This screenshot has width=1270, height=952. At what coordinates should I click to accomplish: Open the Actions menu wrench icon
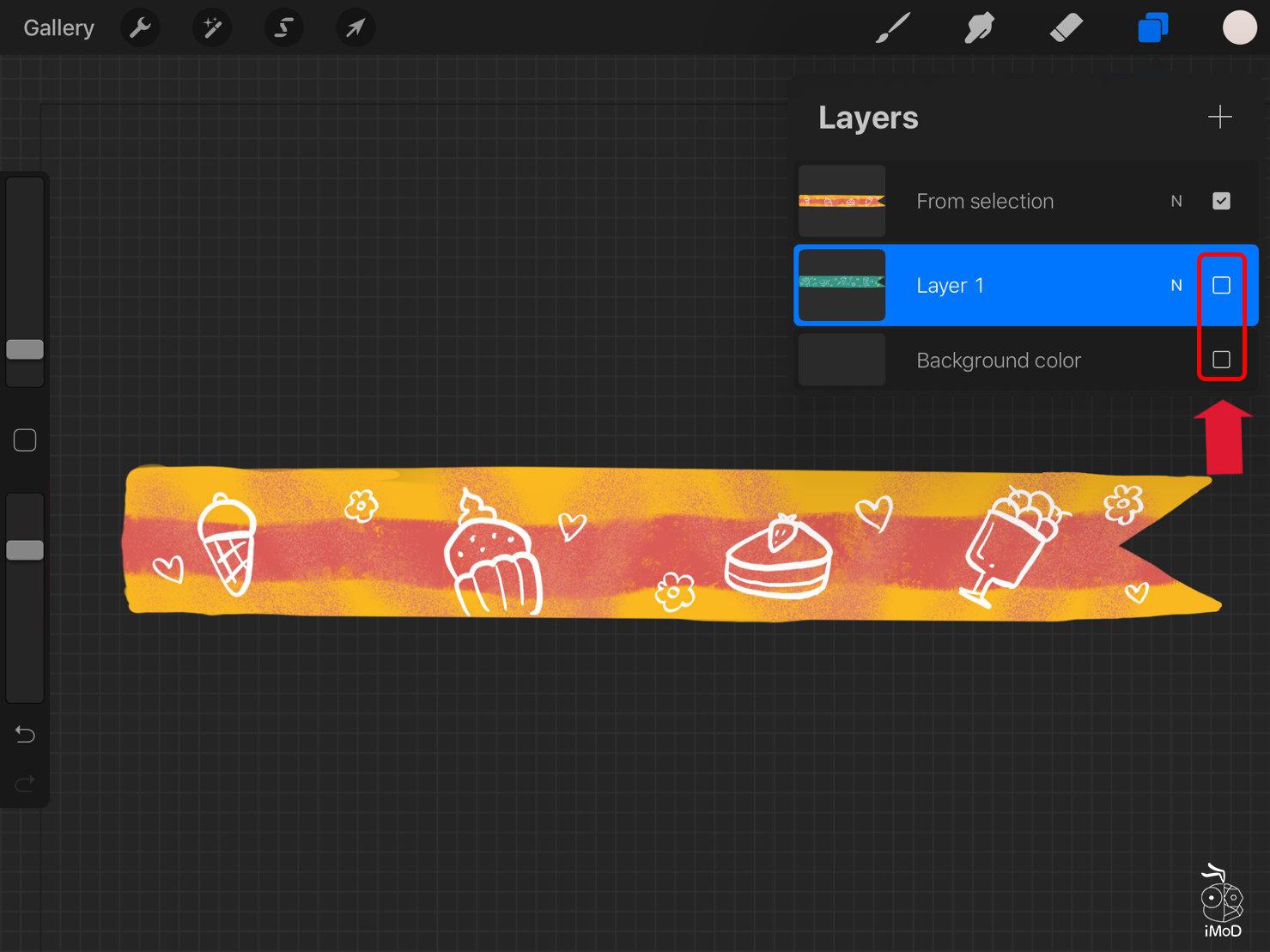(140, 27)
